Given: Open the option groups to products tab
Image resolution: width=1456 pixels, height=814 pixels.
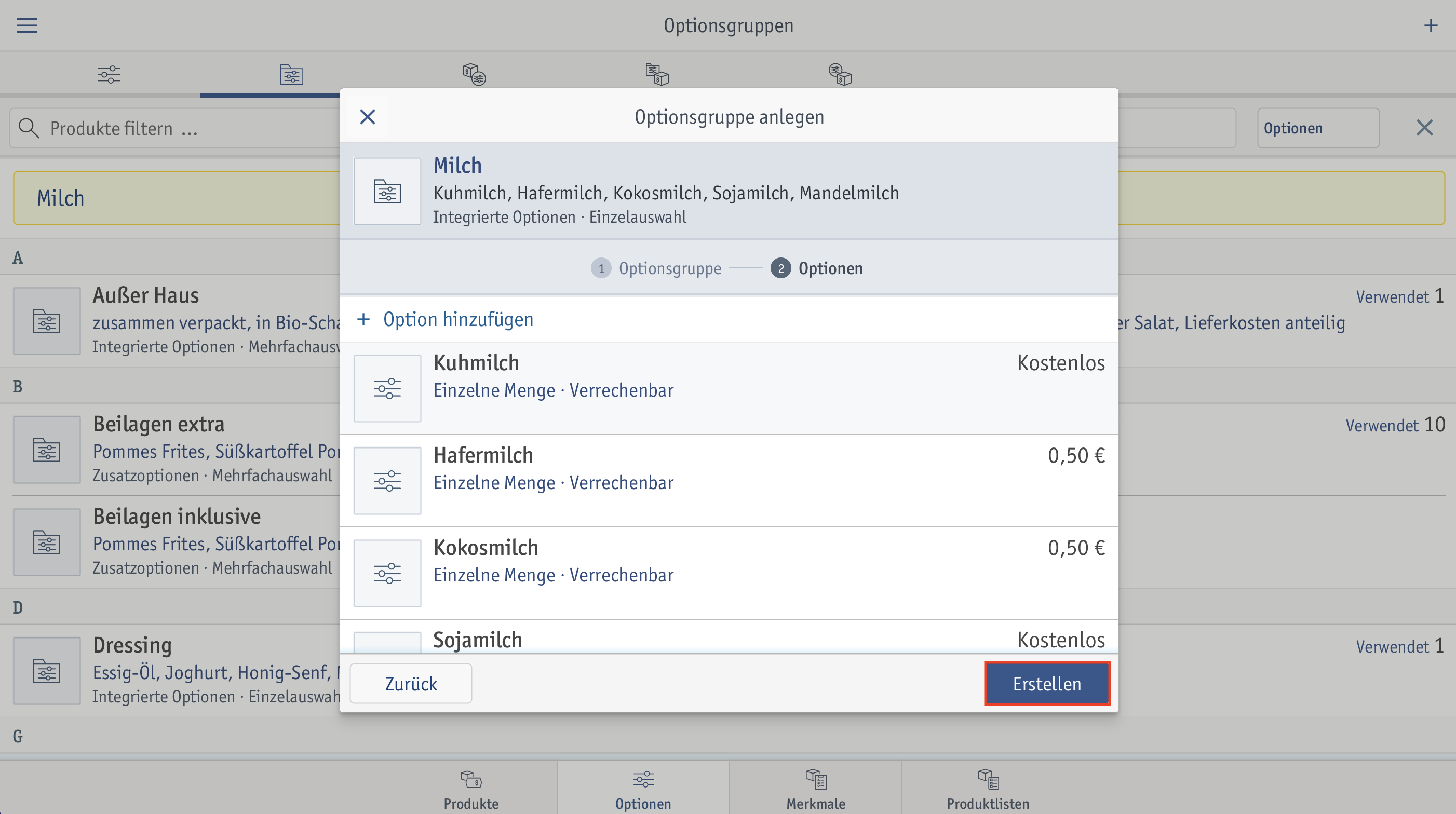Looking at the screenshot, I should (657, 74).
